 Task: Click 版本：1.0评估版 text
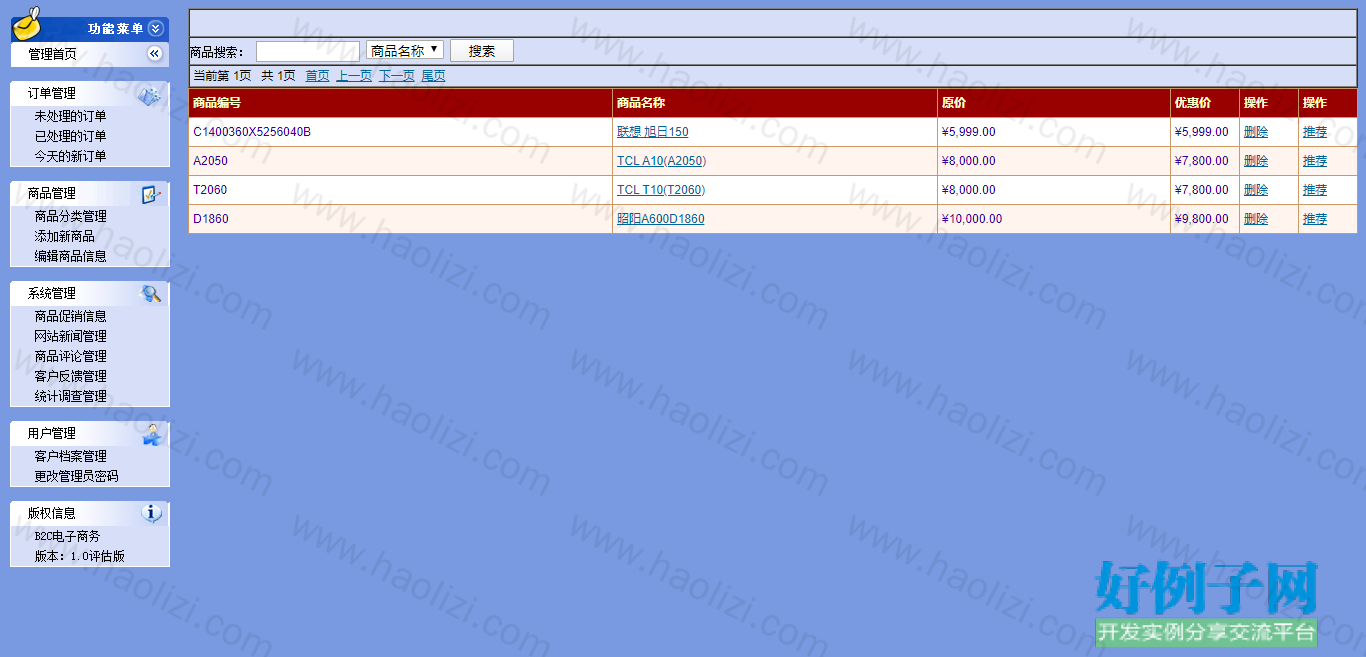tap(80, 556)
